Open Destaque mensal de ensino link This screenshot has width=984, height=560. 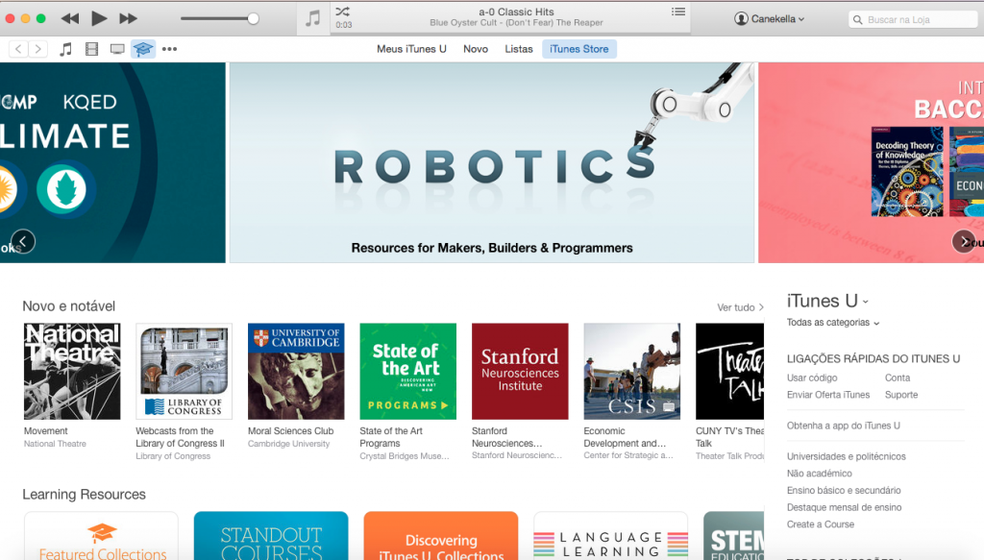[x=844, y=507]
